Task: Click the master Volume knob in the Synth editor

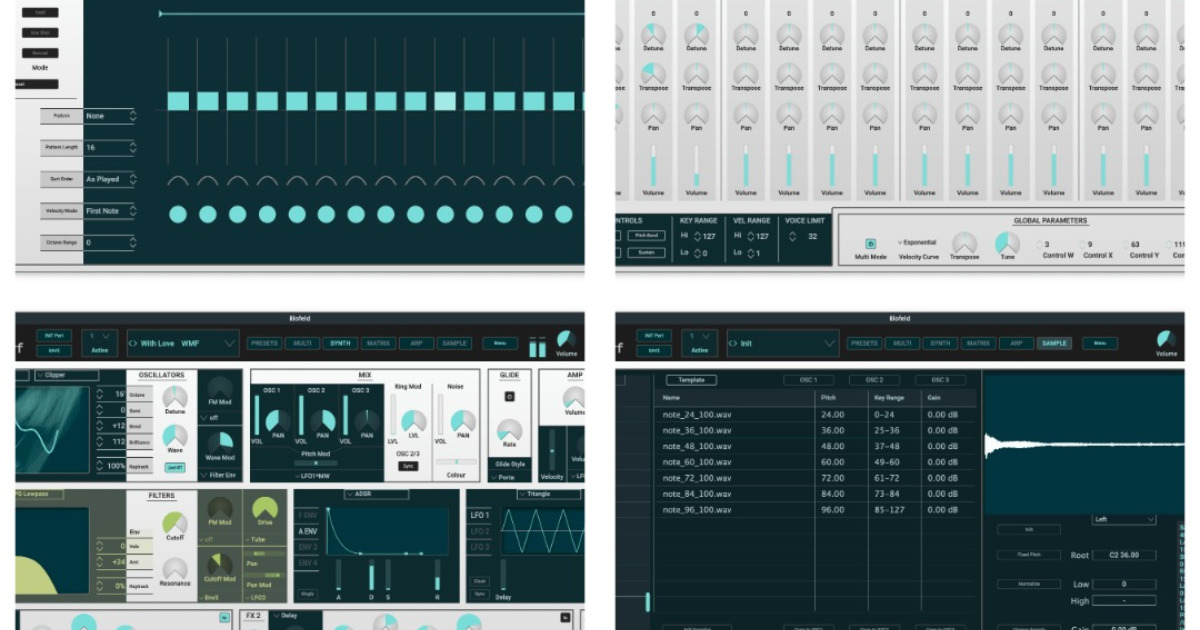Action: pos(565,340)
